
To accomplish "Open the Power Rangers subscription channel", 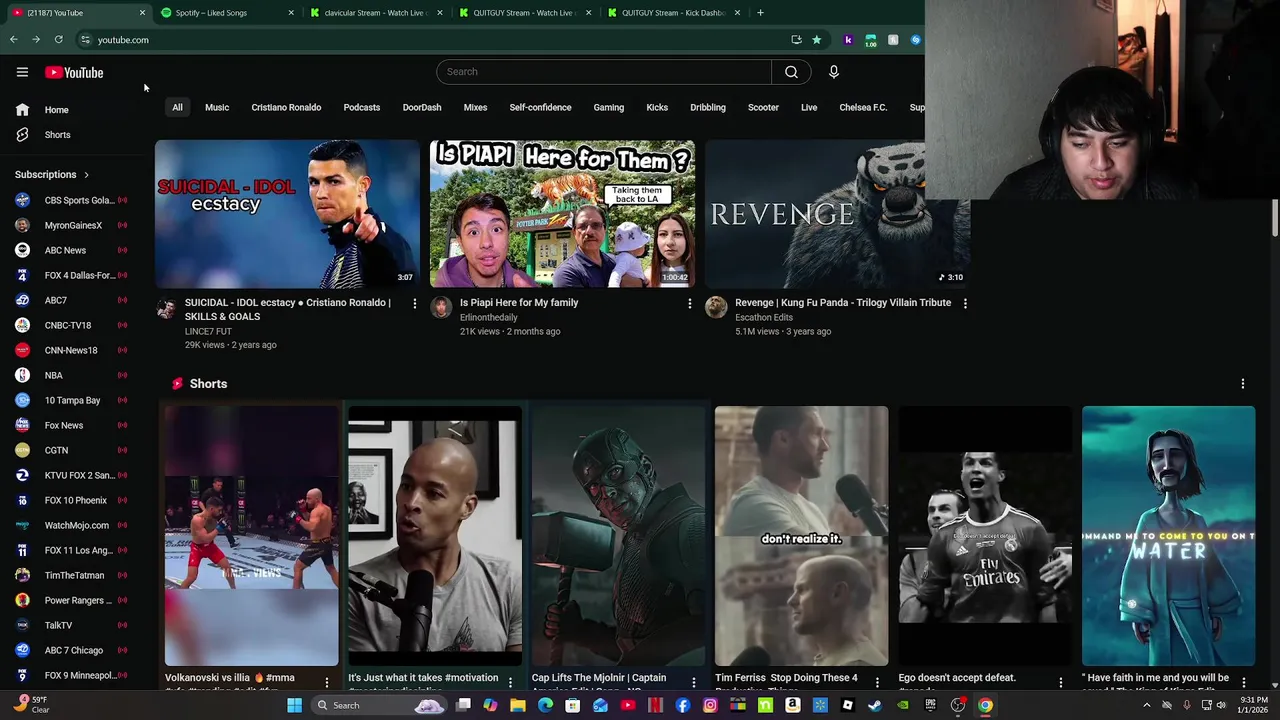I will [72, 600].
